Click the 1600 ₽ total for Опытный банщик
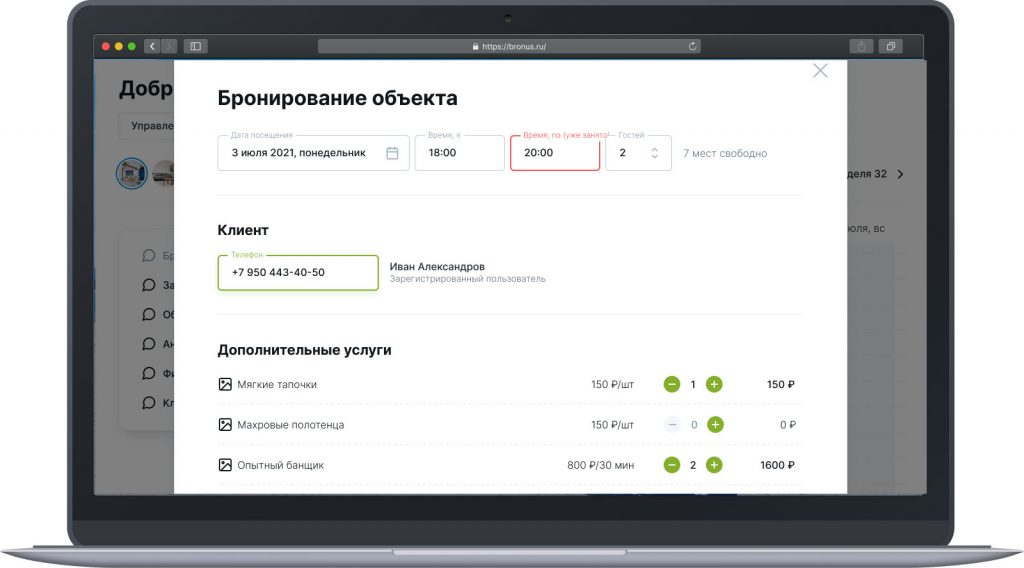 (x=777, y=465)
